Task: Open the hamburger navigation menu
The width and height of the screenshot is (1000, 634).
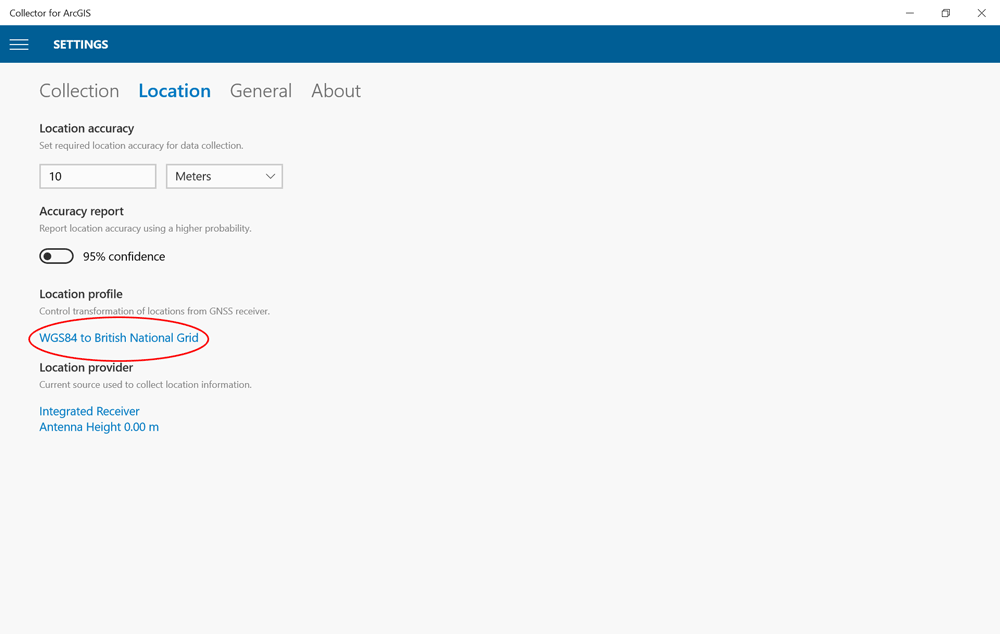Action: pos(19,45)
